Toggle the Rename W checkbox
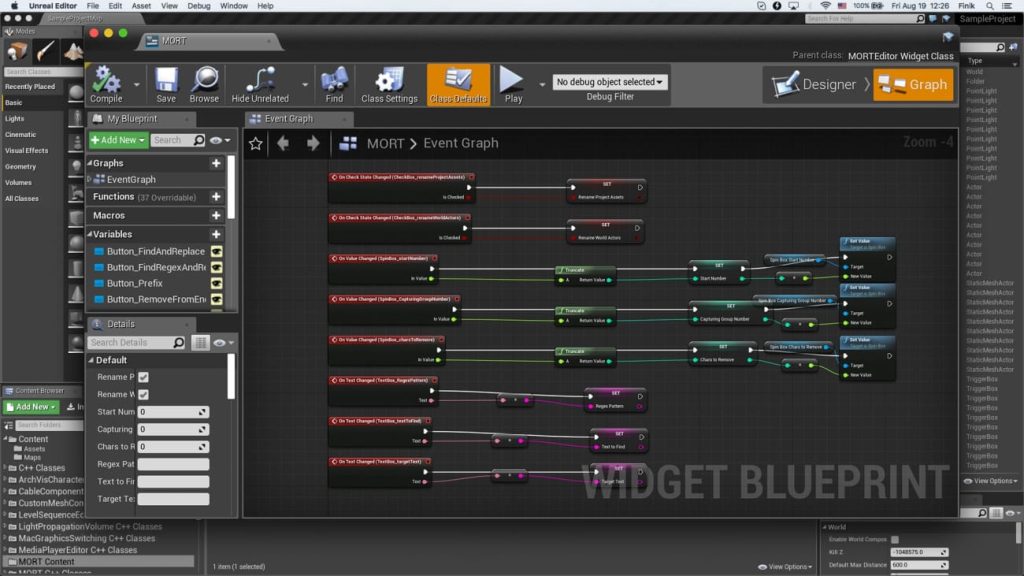 tap(143, 394)
